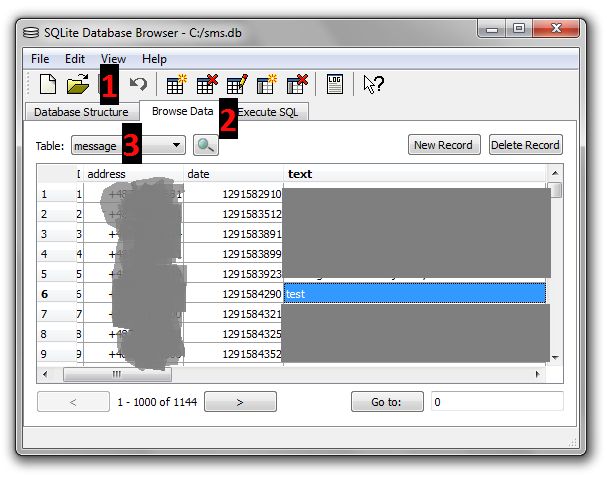Click the Open Database folder icon
The image size is (607, 479).
click(77, 84)
